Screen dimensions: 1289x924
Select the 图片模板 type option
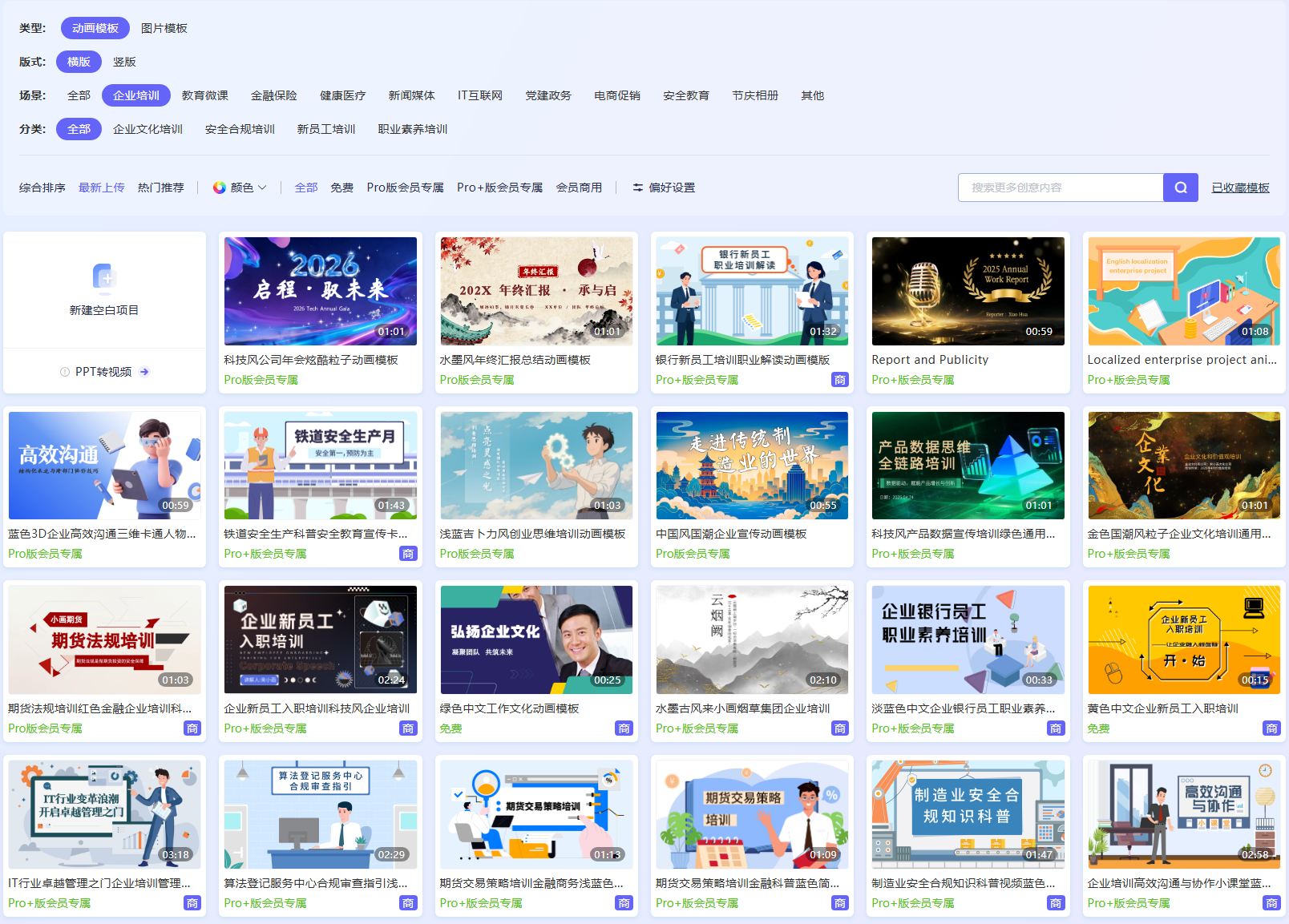pyautogui.click(x=164, y=28)
